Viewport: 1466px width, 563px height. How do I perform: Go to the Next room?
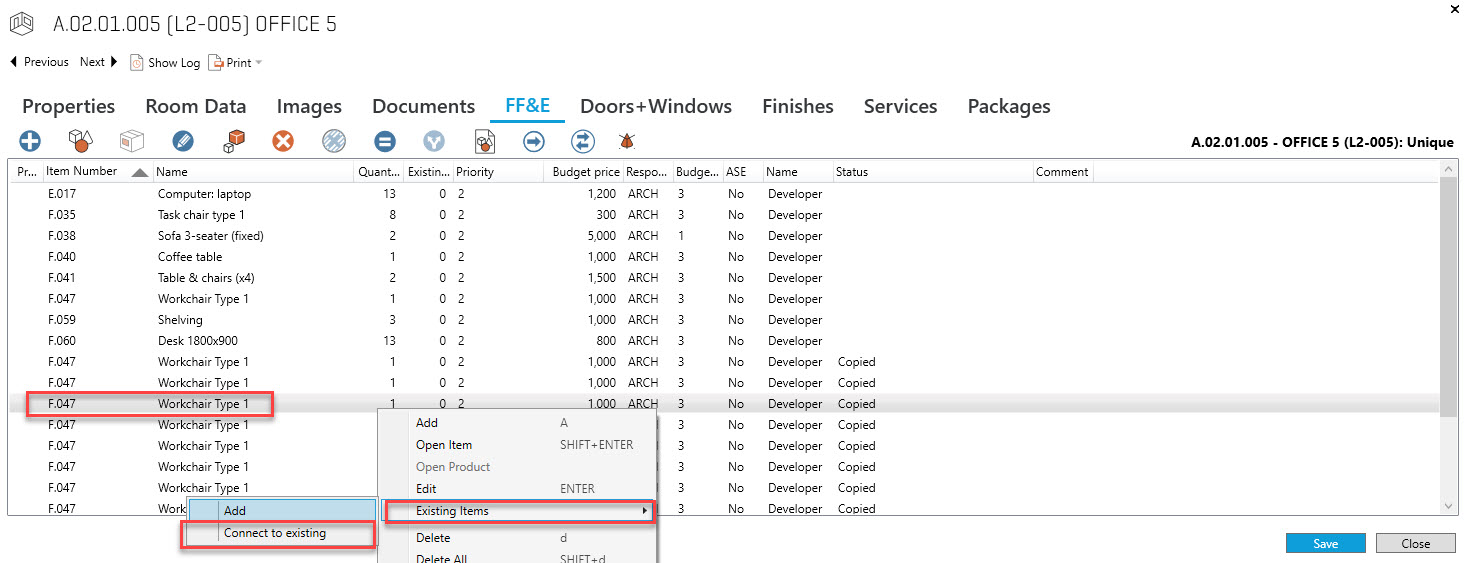(98, 62)
